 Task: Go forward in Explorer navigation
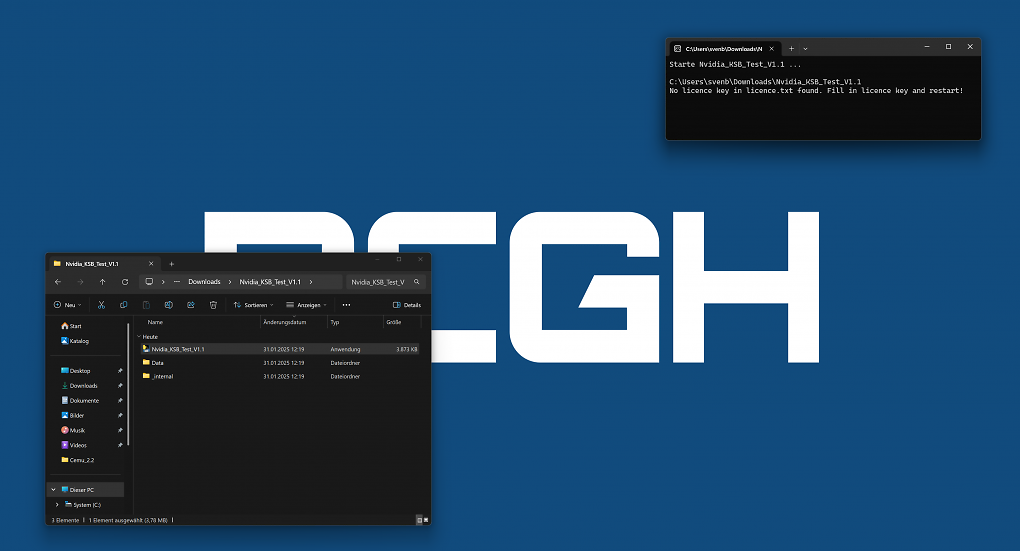[x=80, y=282]
